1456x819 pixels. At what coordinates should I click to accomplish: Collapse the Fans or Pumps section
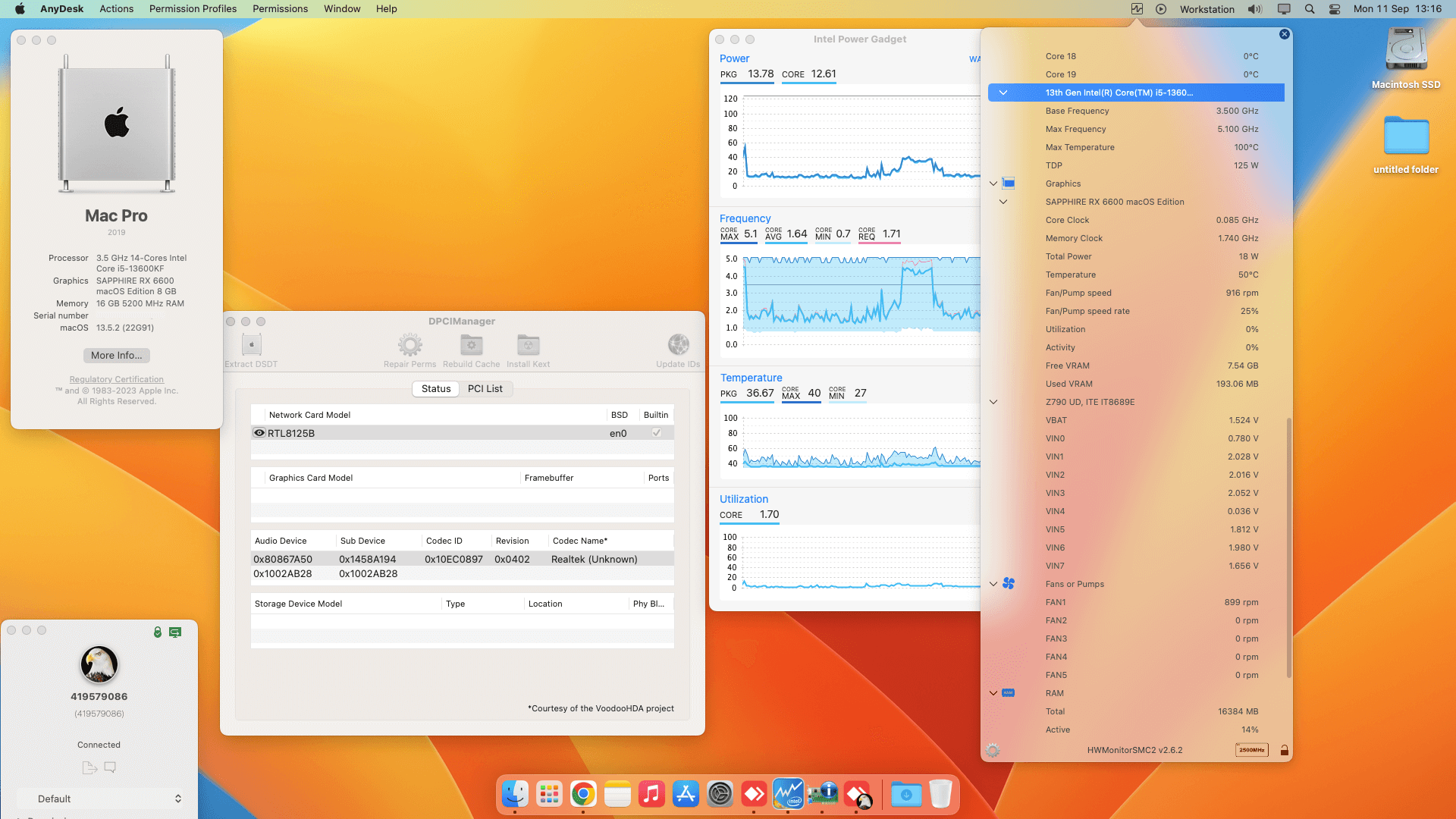(x=993, y=584)
